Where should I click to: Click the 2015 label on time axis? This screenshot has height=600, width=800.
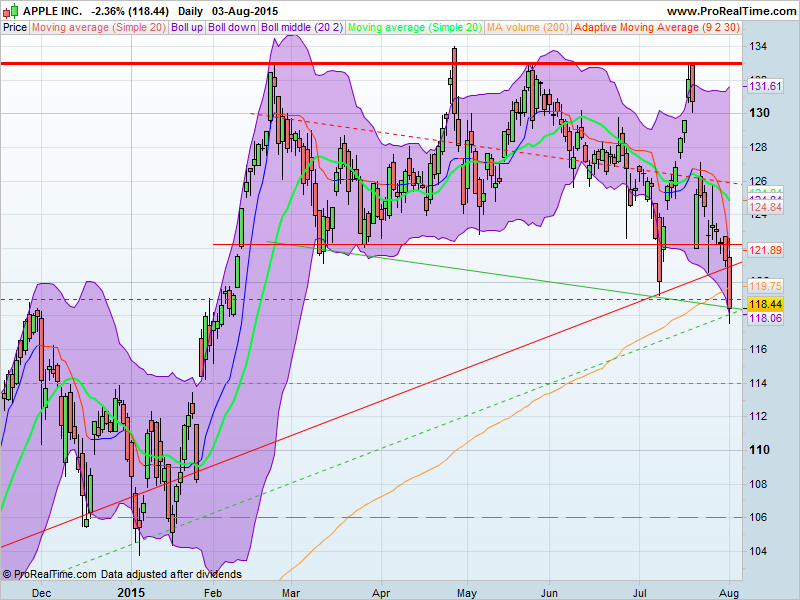click(131, 593)
